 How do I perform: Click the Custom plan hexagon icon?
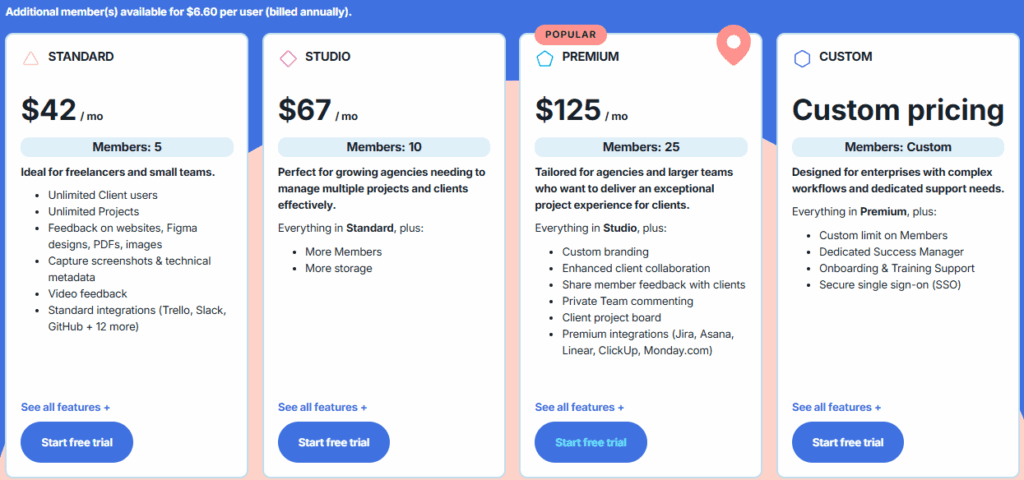tap(802, 58)
